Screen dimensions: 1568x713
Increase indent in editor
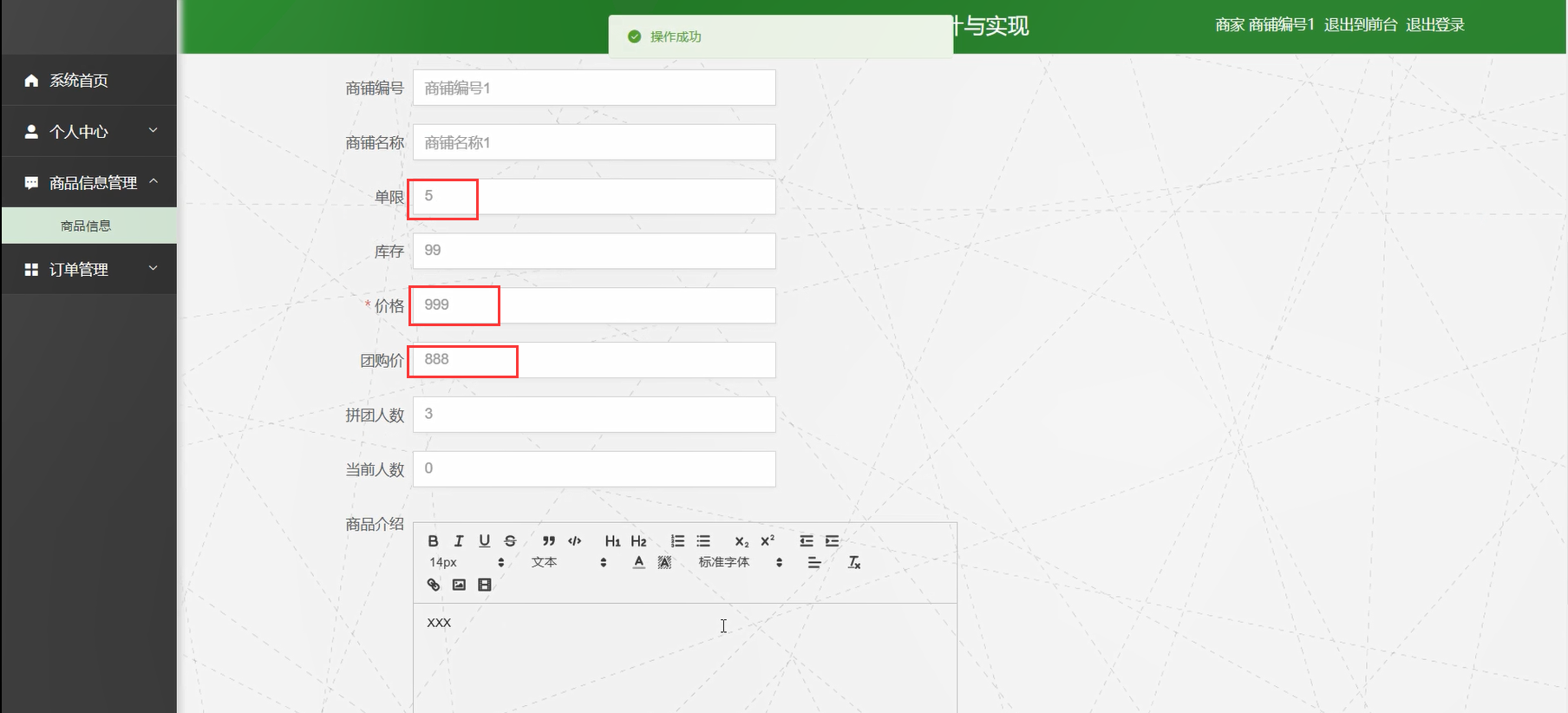[833, 540]
